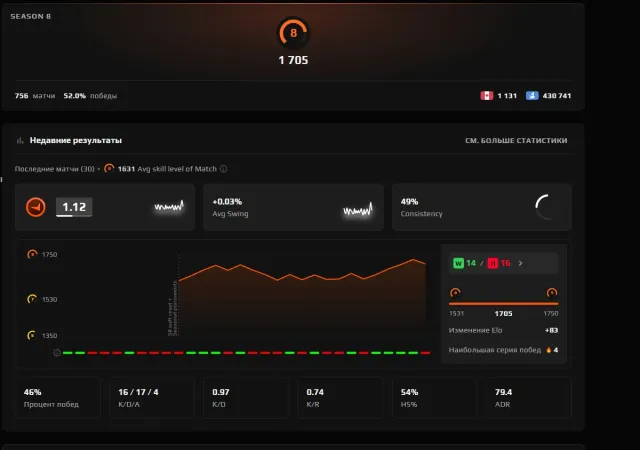Click the 1530 level icon on chart axis
640x450 pixels.
pyautogui.click(x=32, y=299)
